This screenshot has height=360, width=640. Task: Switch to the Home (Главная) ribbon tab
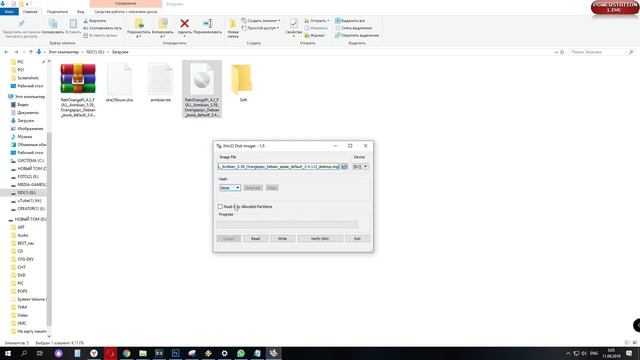(30, 11)
